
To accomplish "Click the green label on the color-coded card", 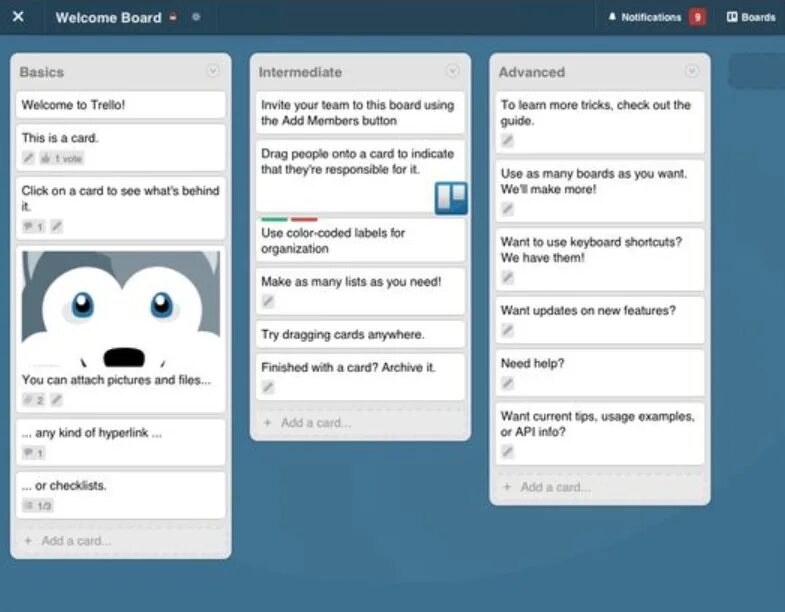I will (x=274, y=219).
